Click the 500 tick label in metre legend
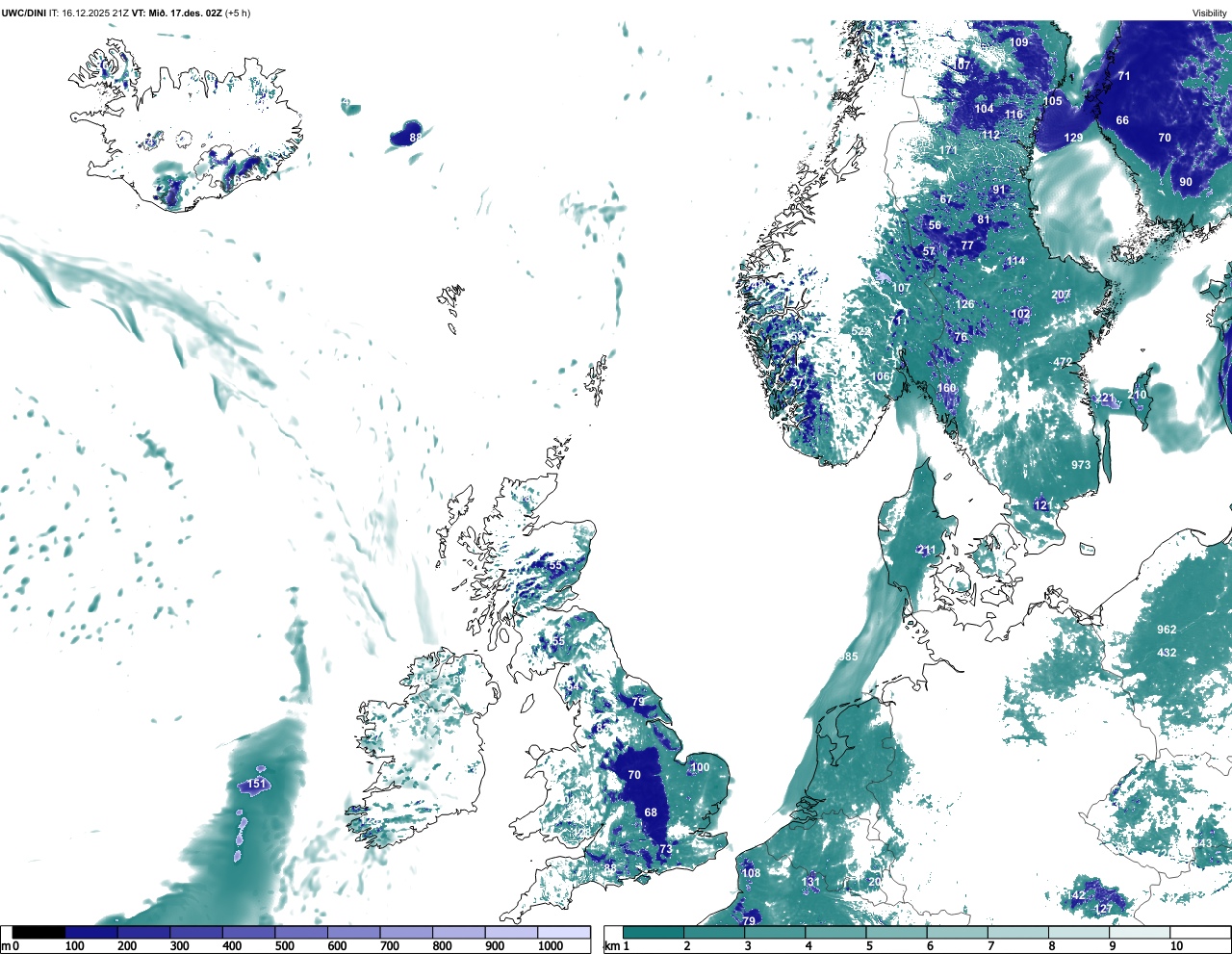Viewport: 1232px width, 954px height. [x=284, y=946]
